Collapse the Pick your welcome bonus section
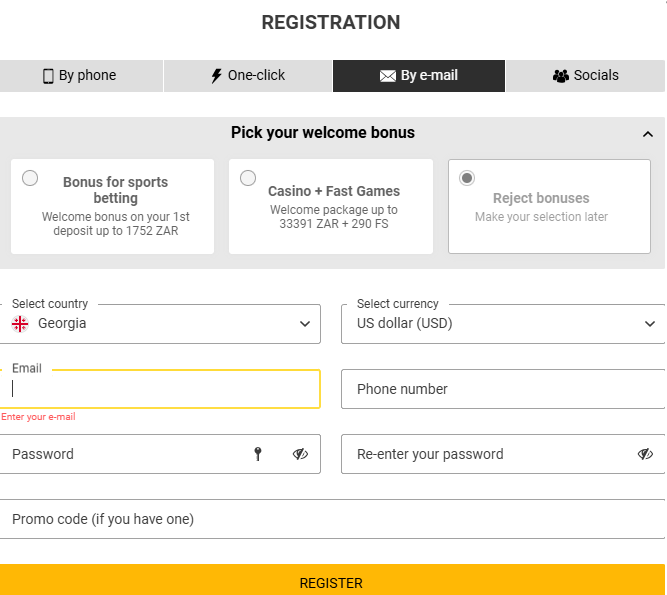This screenshot has height=595, width=667. coord(647,134)
